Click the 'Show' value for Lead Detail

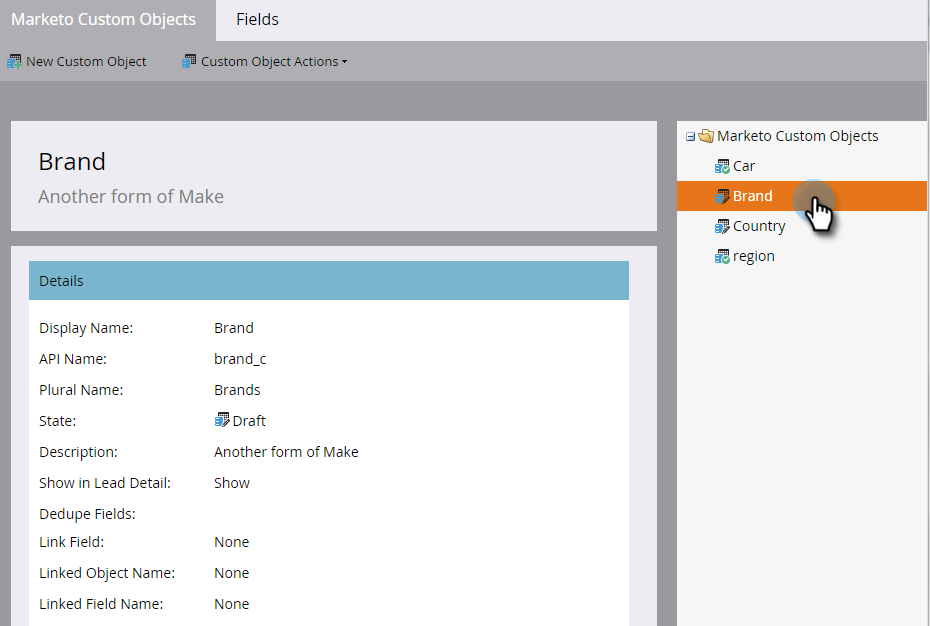click(x=232, y=483)
